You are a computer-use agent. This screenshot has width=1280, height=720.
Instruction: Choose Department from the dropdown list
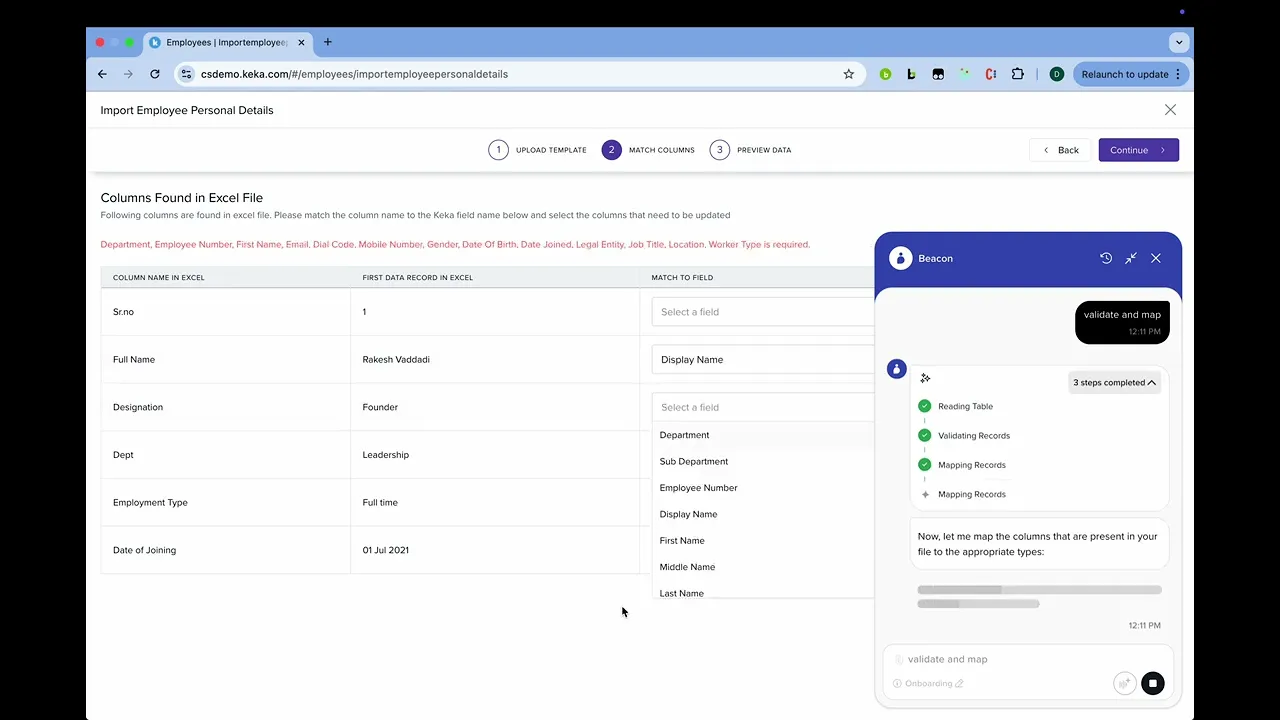pyautogui.click(x=763, y=435)
